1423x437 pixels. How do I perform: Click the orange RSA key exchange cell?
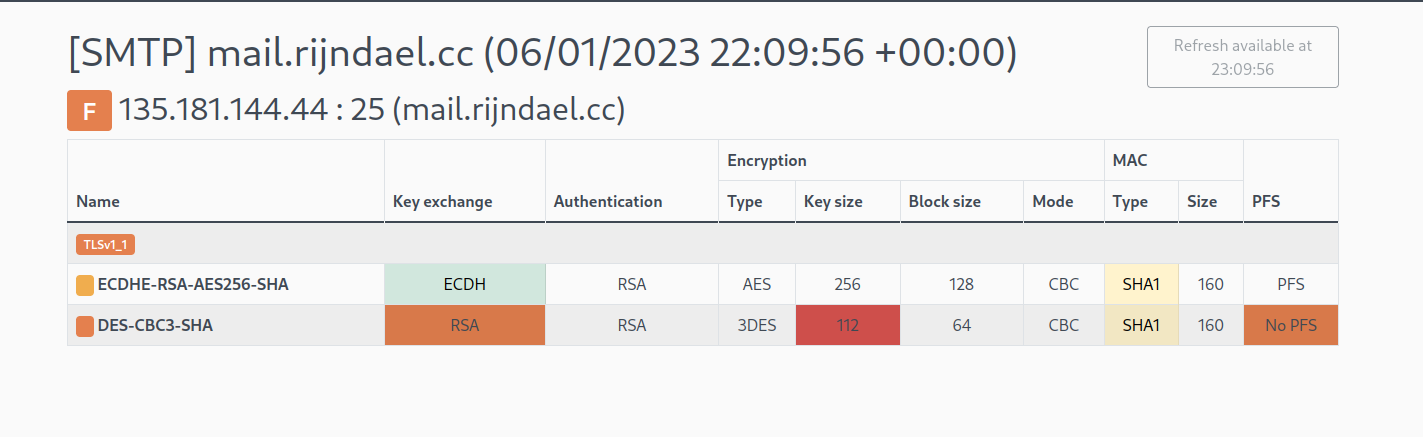click(x=464, y=326)
